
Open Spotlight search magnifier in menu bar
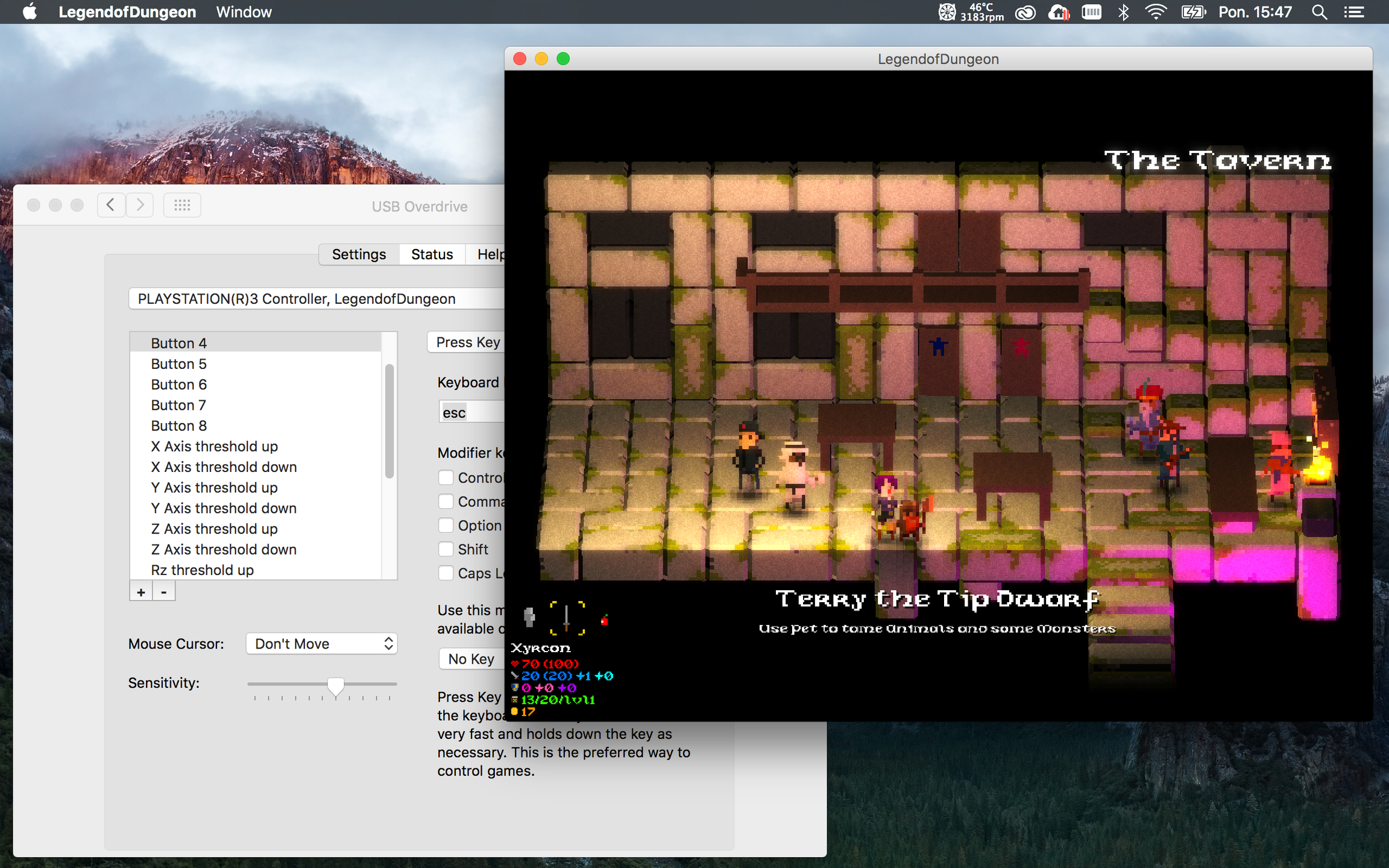1319,12
